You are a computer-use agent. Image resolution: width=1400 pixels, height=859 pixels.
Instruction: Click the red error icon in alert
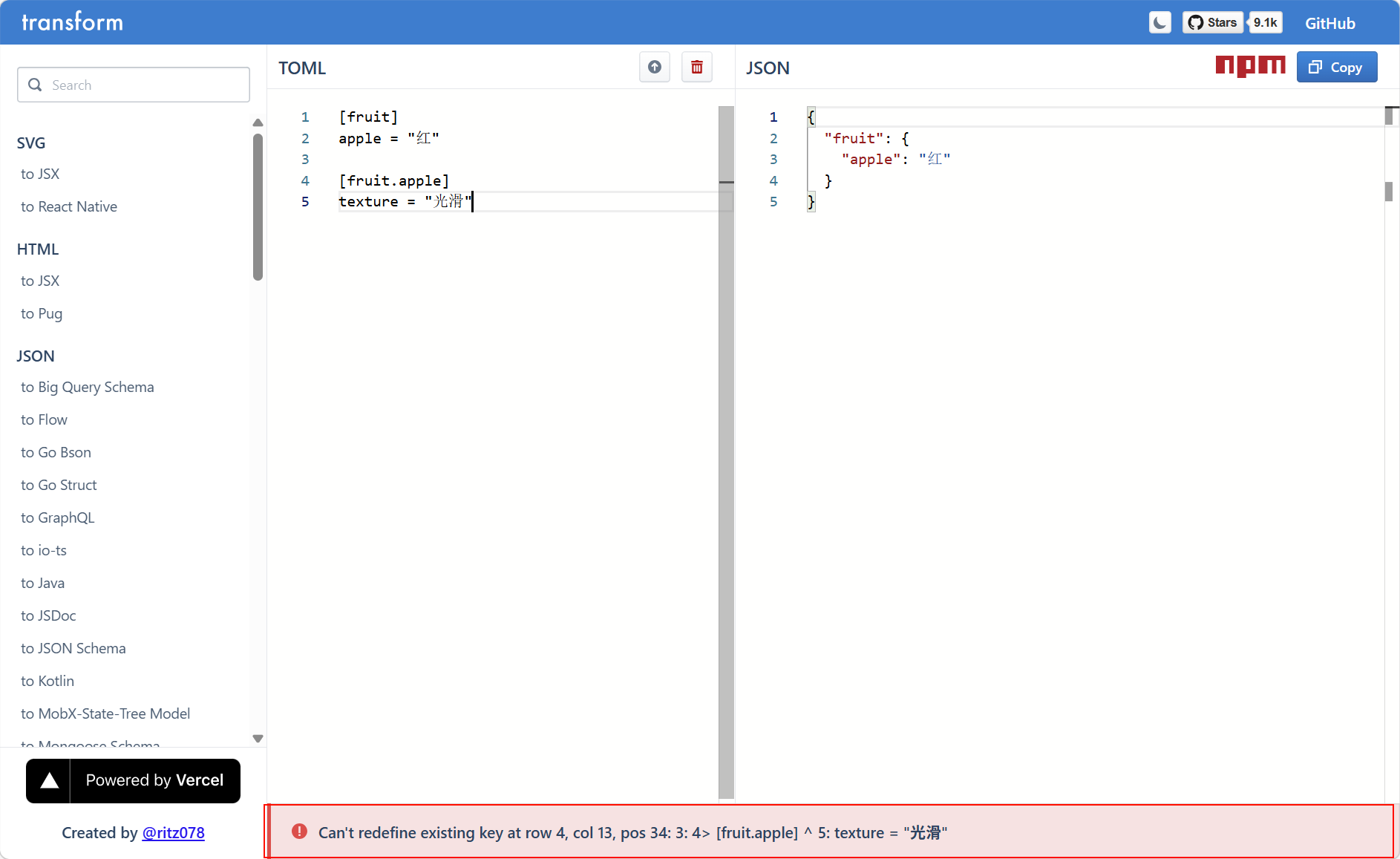pos(299,832)
